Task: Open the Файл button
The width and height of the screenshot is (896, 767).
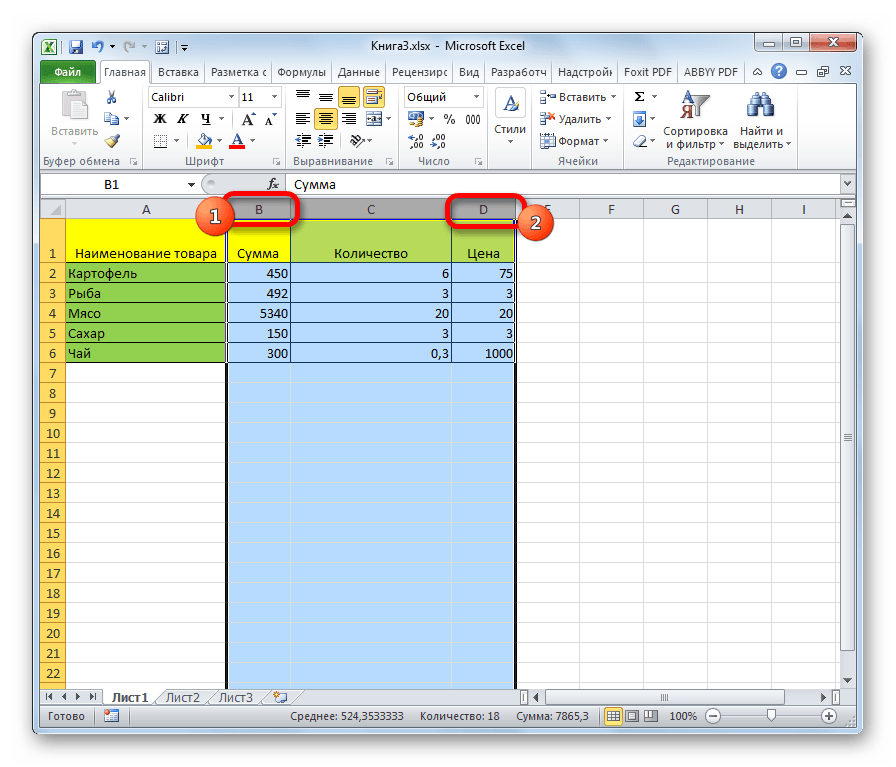Action: pyautogui.click(x=68, y=72)
